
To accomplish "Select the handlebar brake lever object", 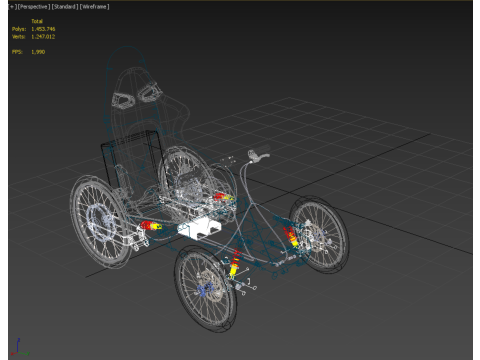I will tap(258, 156).
